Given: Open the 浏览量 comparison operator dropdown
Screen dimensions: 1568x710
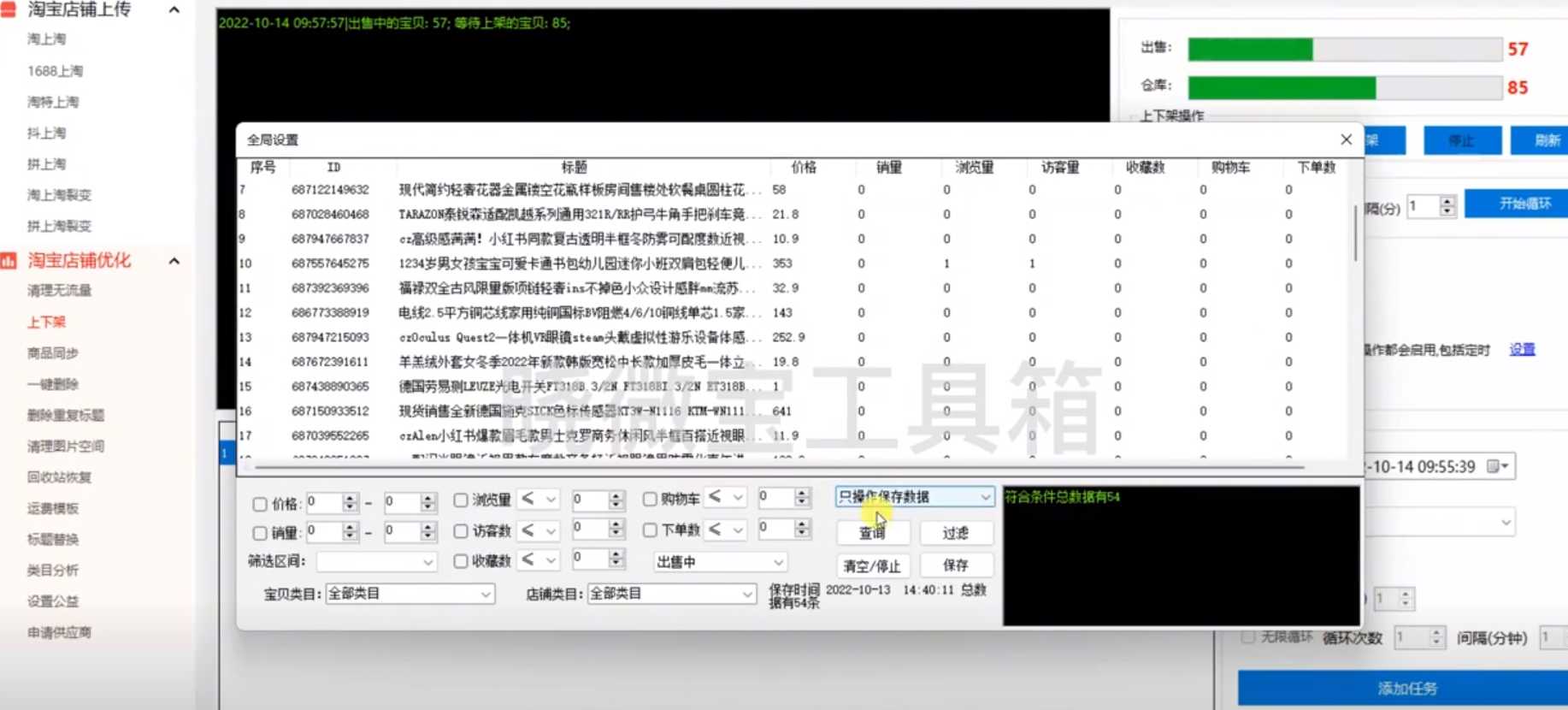Looking at the screenshot, I should click(x=539, y=499).
